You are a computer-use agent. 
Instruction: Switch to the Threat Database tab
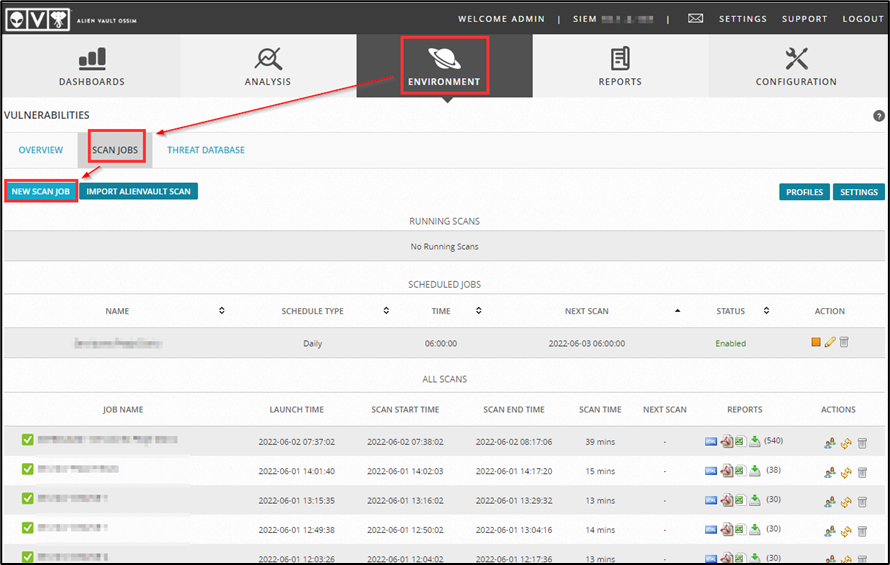click(206, 150)
